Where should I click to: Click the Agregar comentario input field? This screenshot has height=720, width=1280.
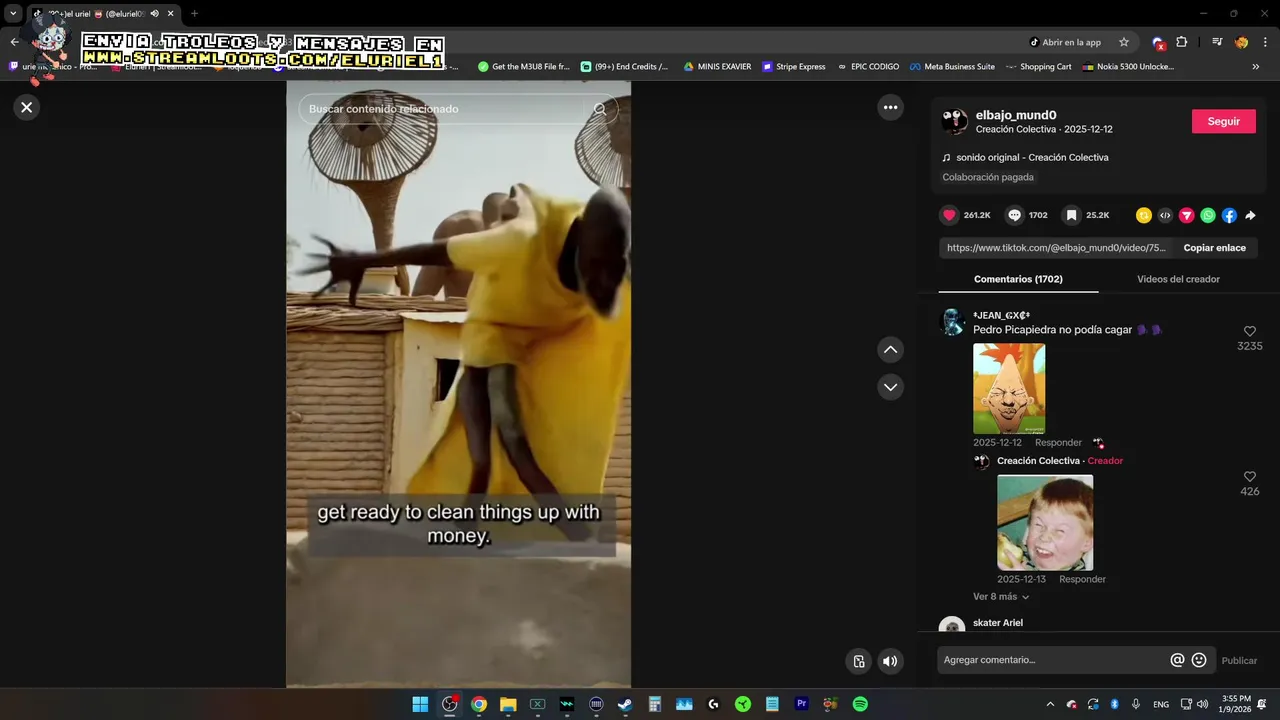click(1053, 660)
